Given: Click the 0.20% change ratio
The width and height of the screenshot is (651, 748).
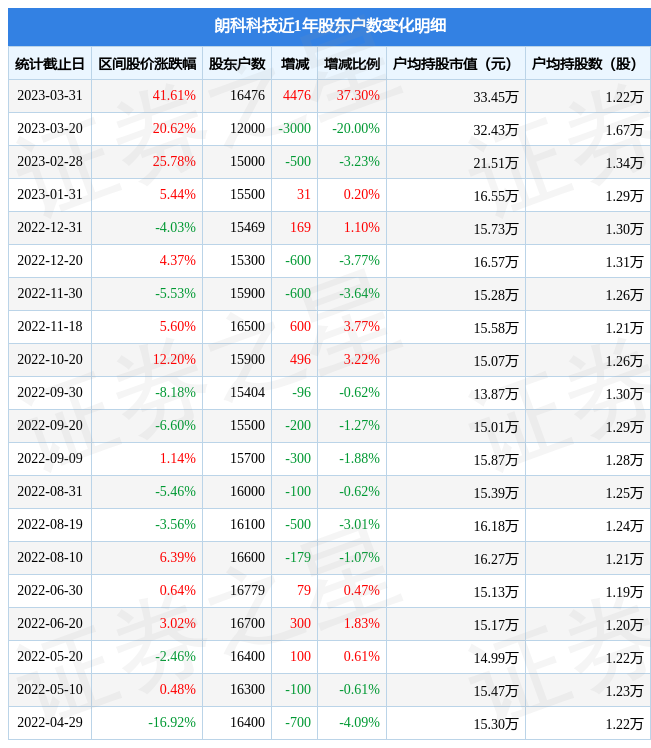Looking at the screenshot, I should pyautogui.click(x=362, y=194).
